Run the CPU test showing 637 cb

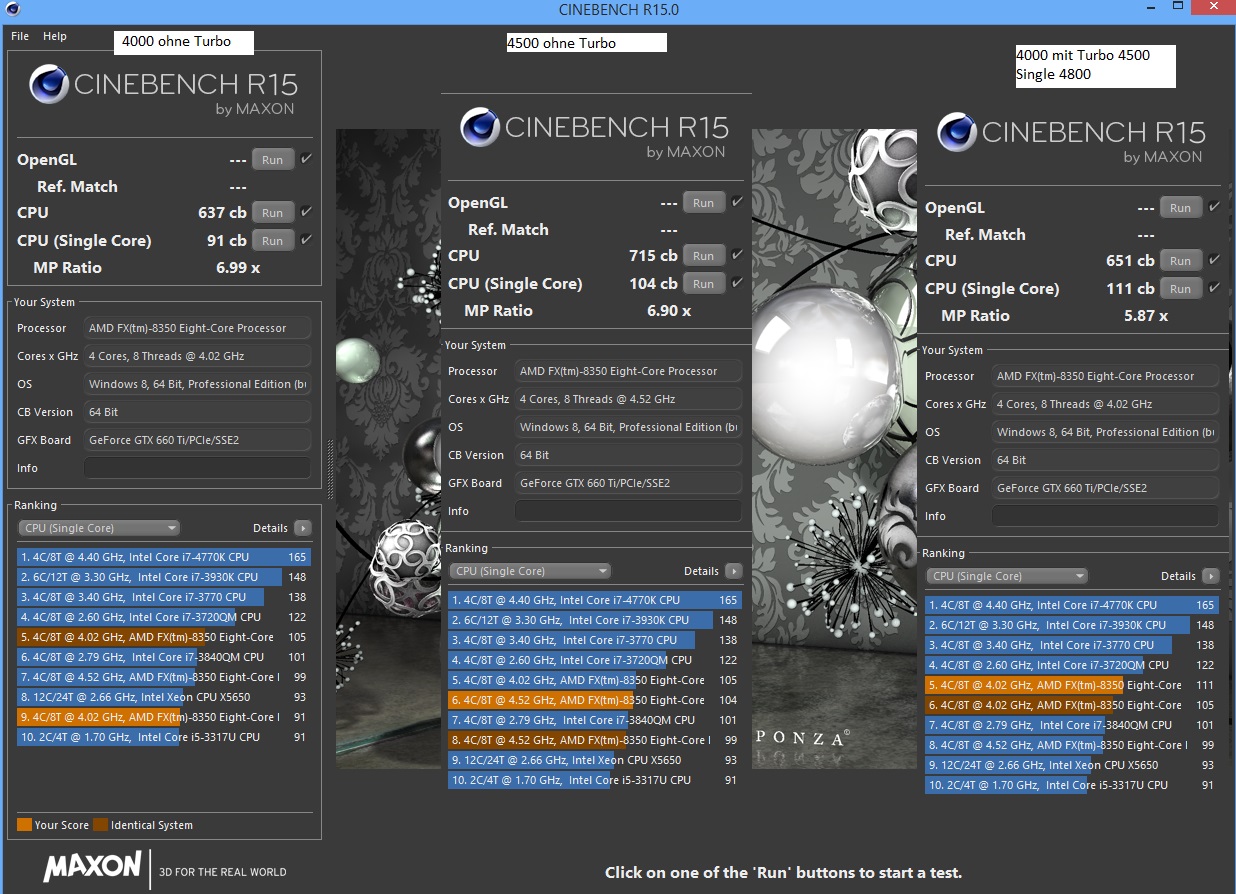(x=273, y=213)
